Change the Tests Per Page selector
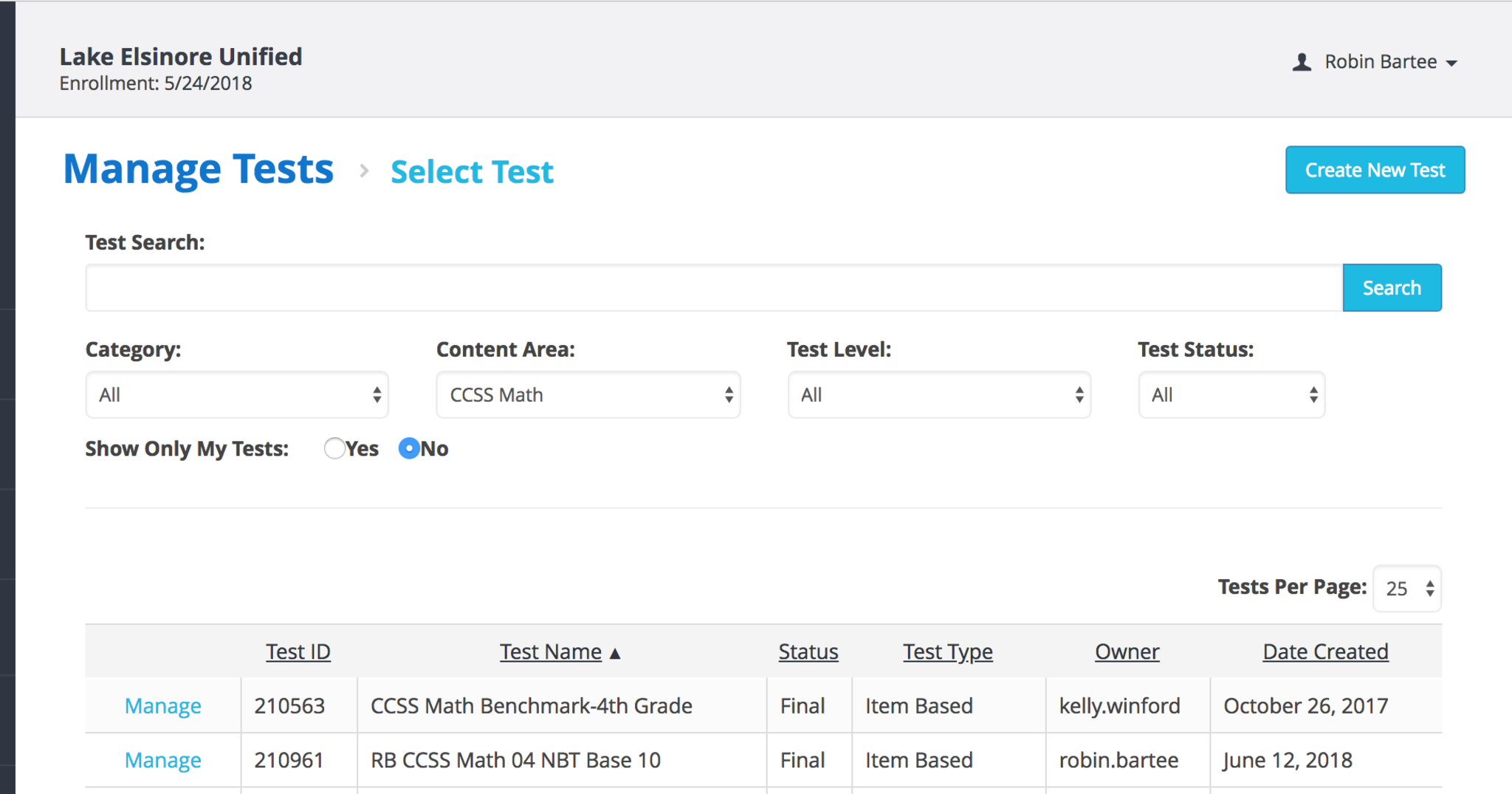This screenshot has height=794, width=1512. coord(1406,589)
